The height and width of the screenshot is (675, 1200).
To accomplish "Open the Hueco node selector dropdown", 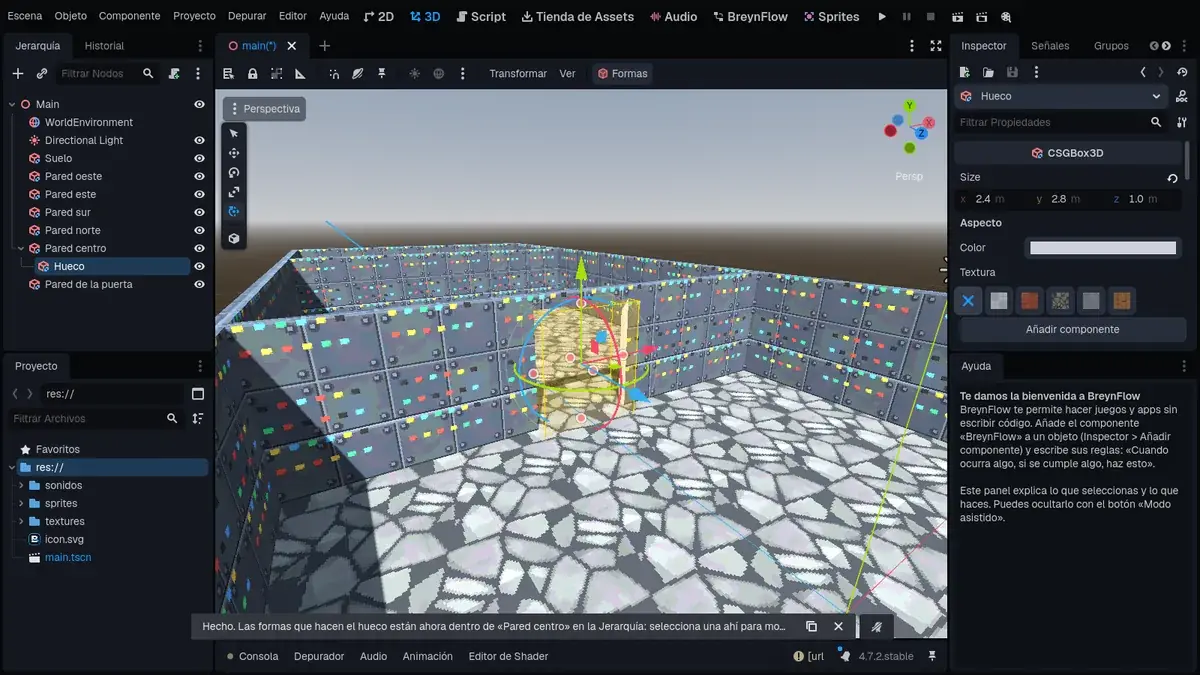I will 1061,96.
